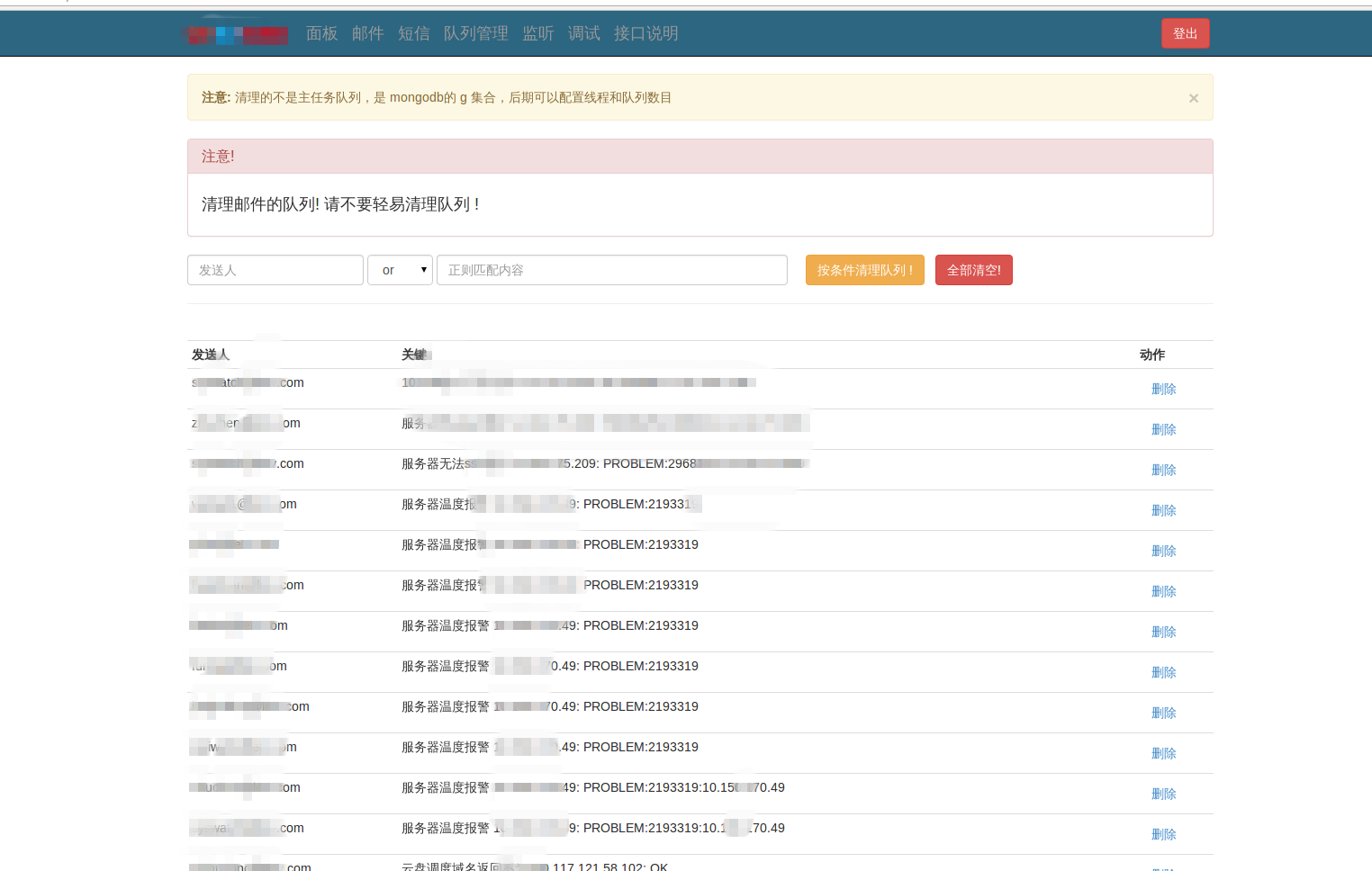Click into the 正则匹配内容 regex field

pos(611,270)
